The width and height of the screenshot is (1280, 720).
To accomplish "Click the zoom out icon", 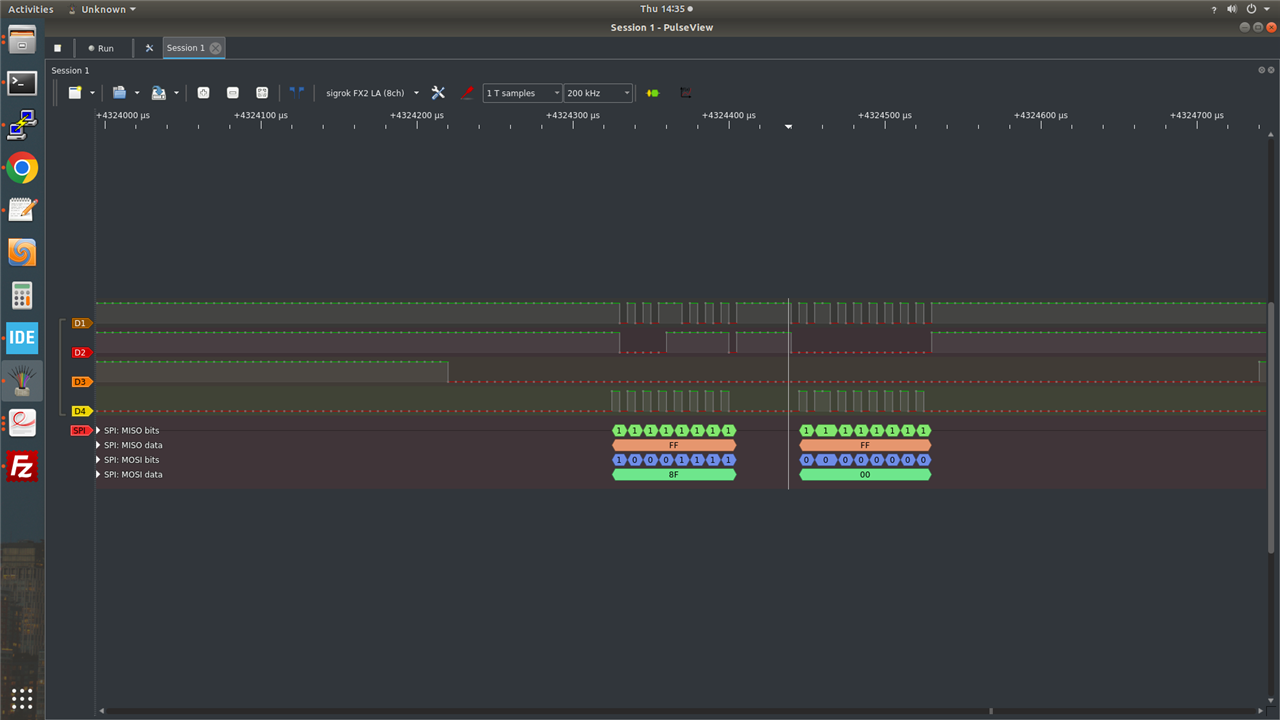I will 233,93.
